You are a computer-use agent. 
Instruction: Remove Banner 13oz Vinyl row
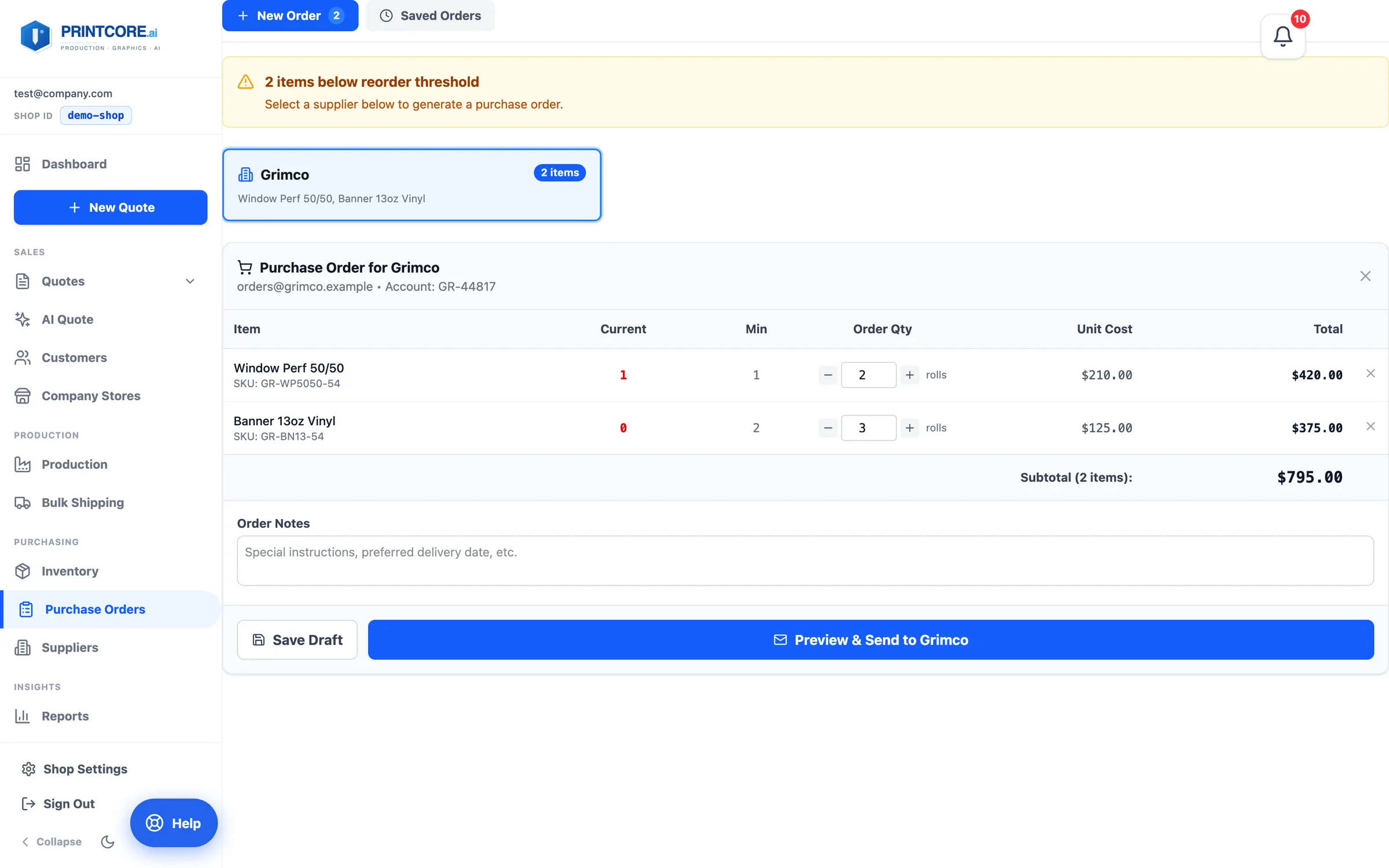point(1370,426)
